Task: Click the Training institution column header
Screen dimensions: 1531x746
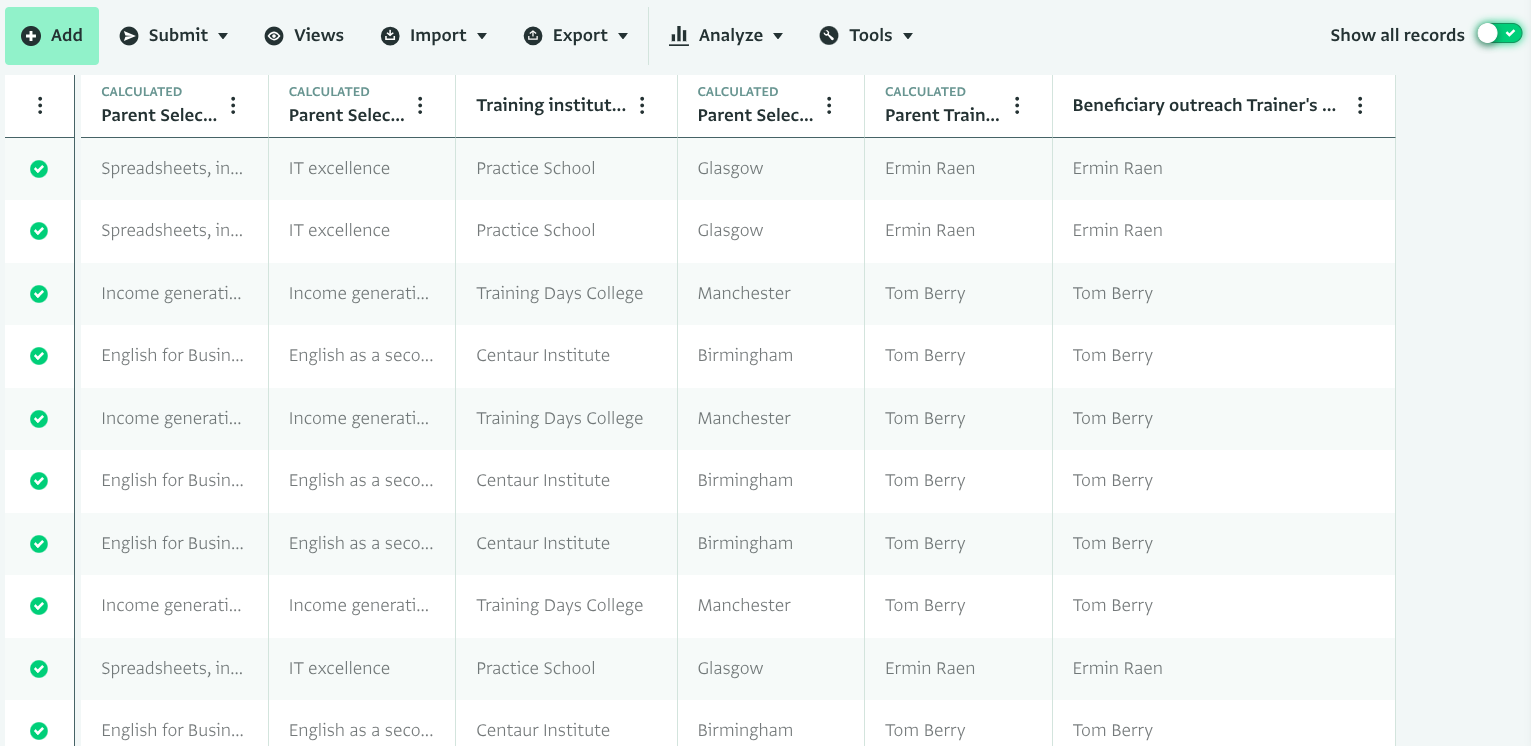Action: click(550, 106)
